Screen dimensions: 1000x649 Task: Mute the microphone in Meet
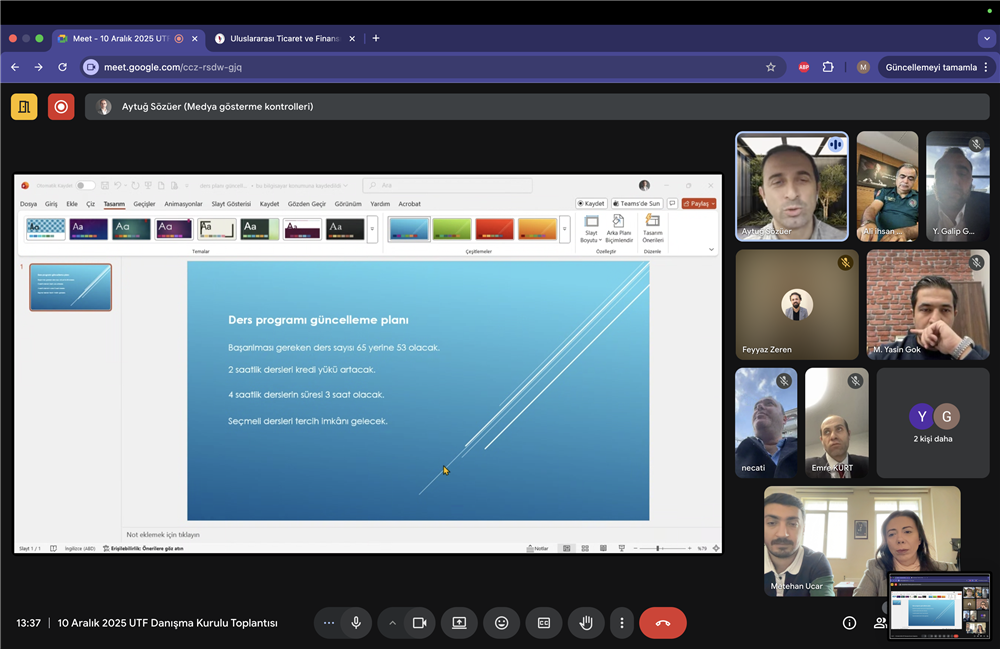tap(355, 623)
